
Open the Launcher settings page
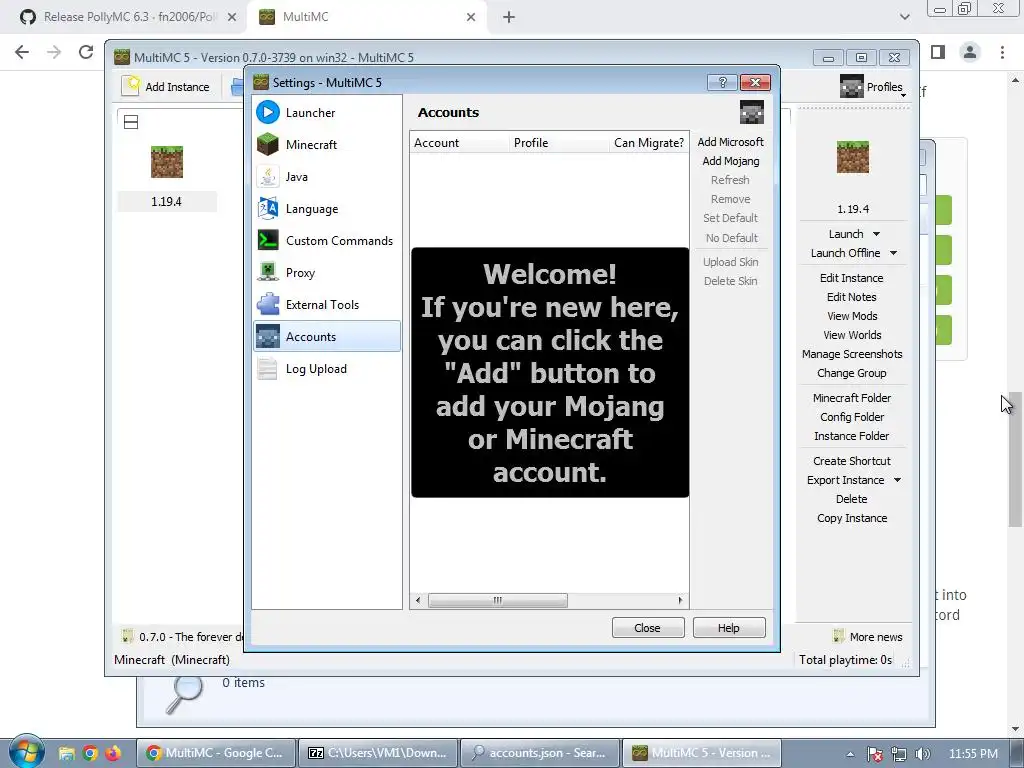[x=327, y=112]
